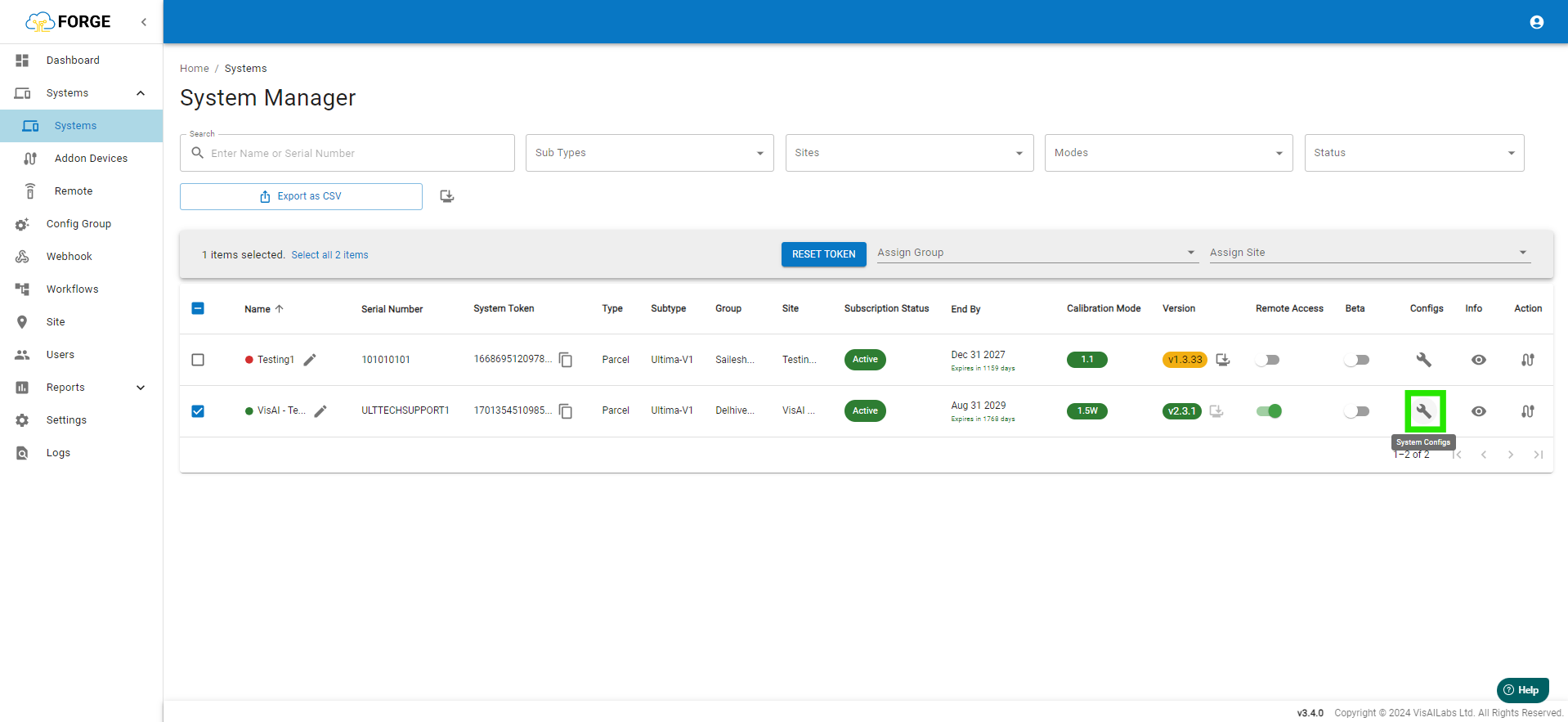Enable Beta toggle for Testing1
Viewport: 1568px width, 722px height.
point(1356,360)
